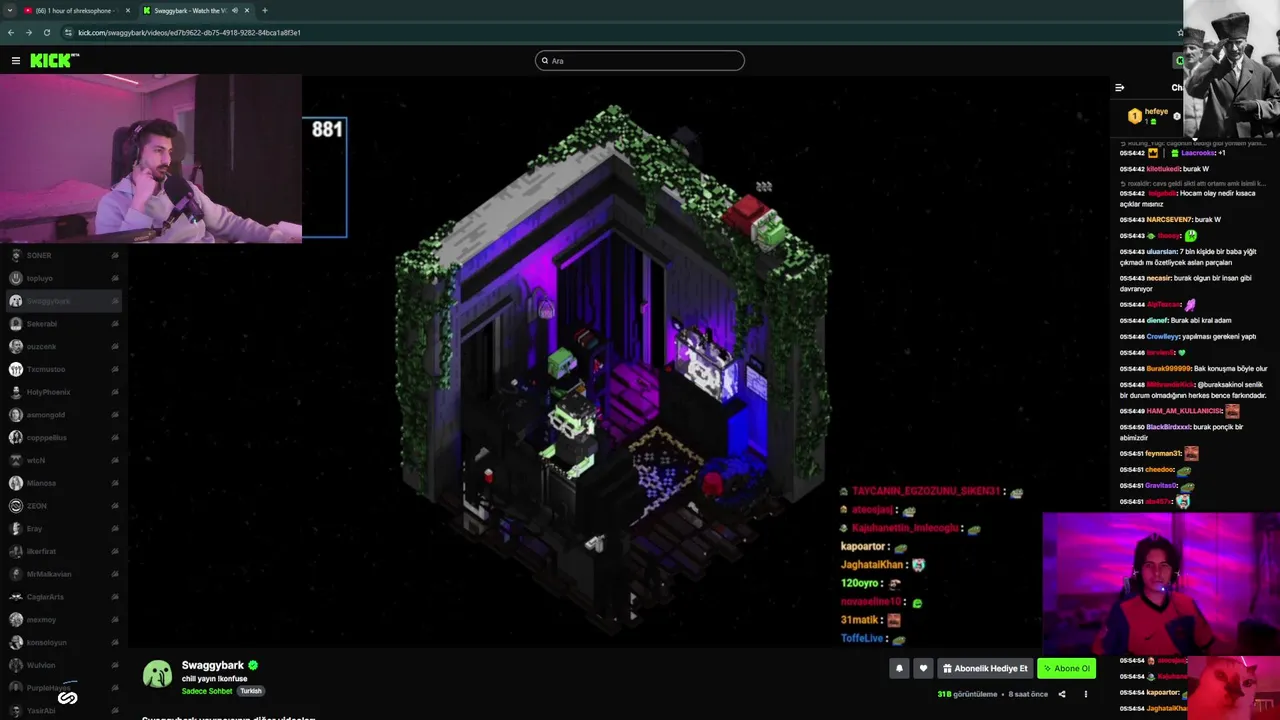
Task: Open Sekerabi channel in sidebar
Action: (62, 324)
